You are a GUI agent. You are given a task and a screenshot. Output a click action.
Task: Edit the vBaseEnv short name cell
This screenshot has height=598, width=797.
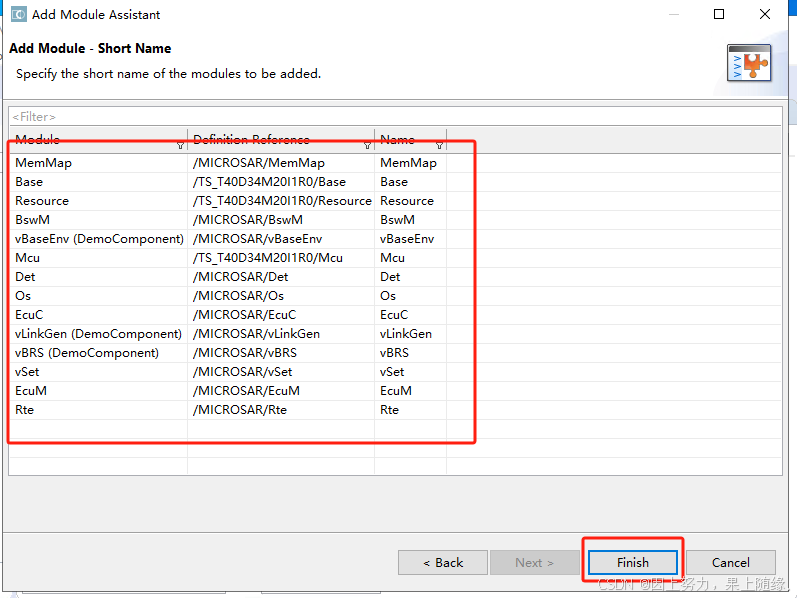(x=411, y=239)
